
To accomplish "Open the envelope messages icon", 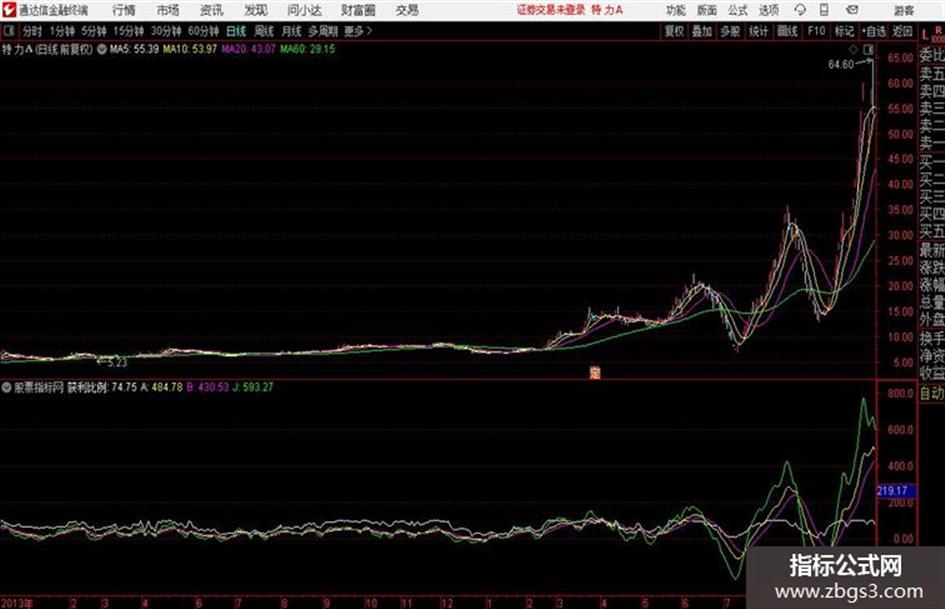I will [x=852, y=10].
